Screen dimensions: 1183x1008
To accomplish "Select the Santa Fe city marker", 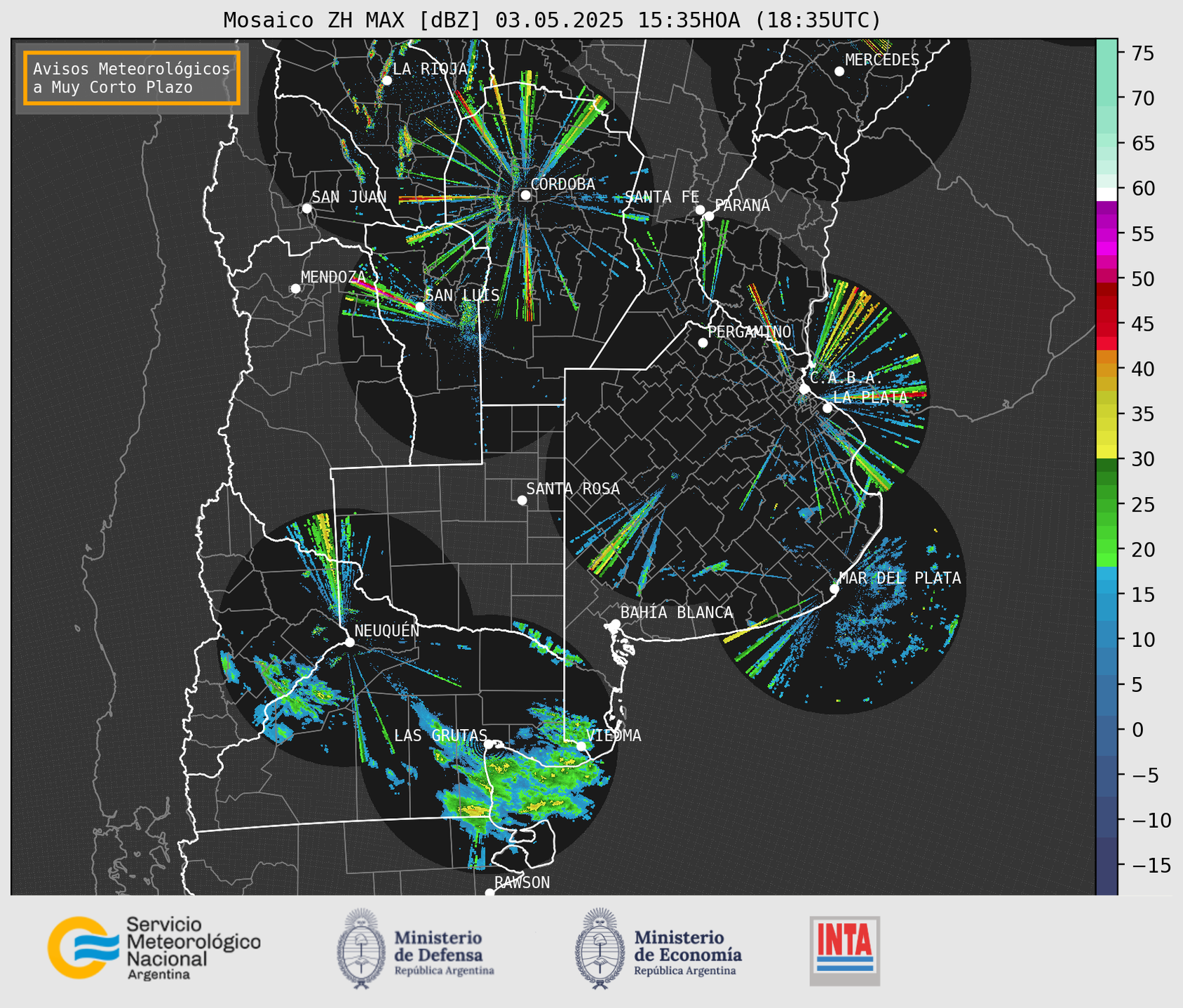I will [700, 210].
